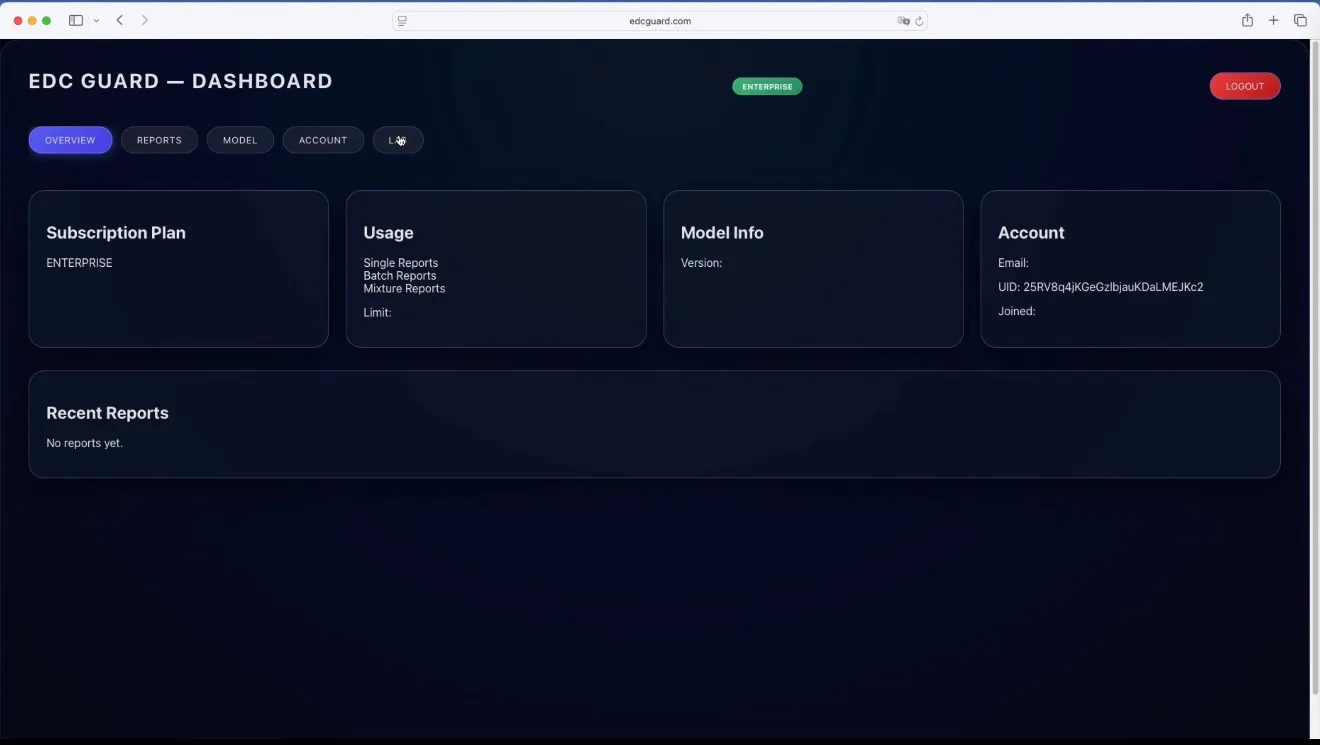Click the Usage card heading
The image size is (1320, 745).
(x=388, y=233)
